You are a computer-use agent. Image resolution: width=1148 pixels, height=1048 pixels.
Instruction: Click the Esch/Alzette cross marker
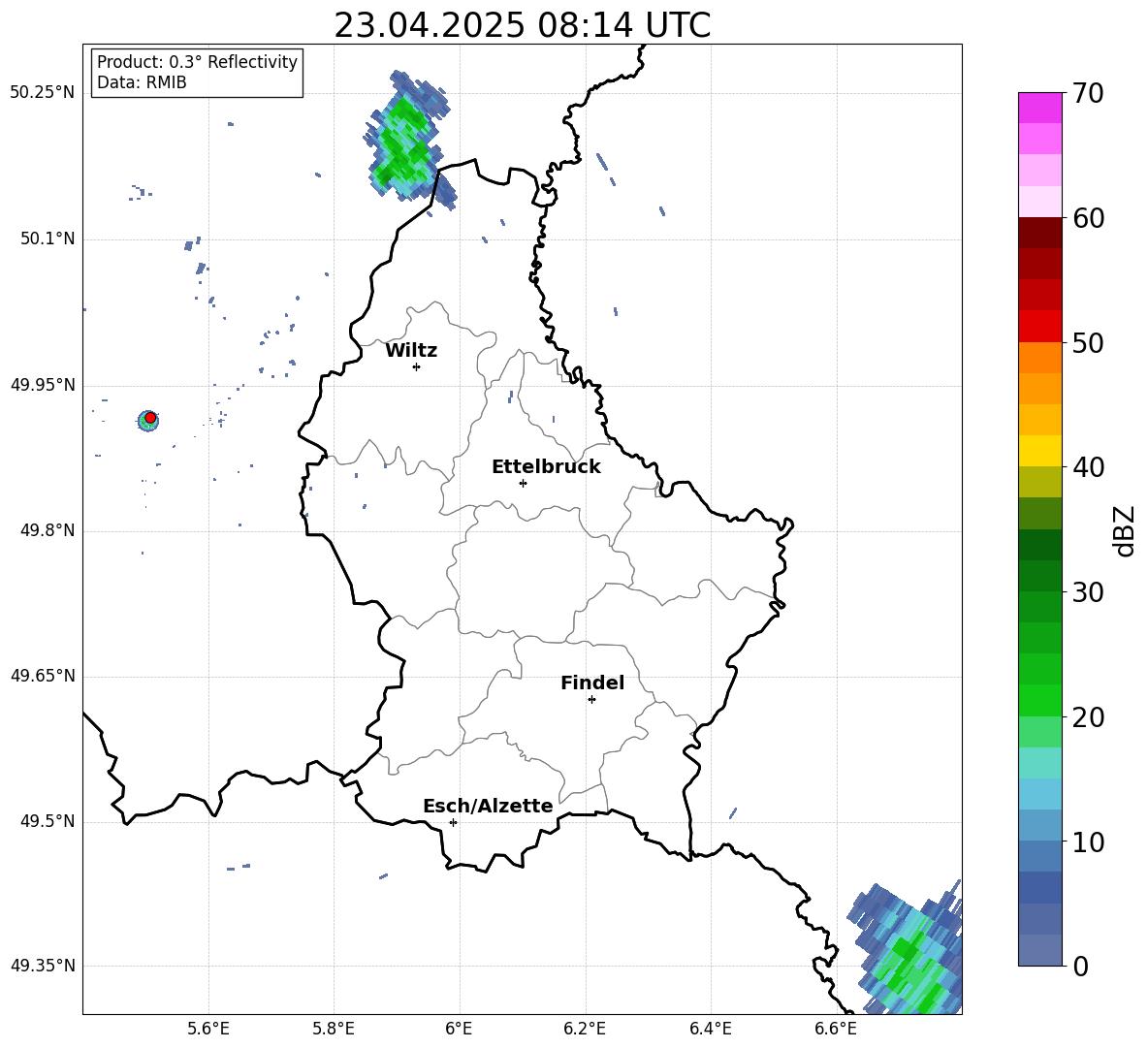coord(453,822)
